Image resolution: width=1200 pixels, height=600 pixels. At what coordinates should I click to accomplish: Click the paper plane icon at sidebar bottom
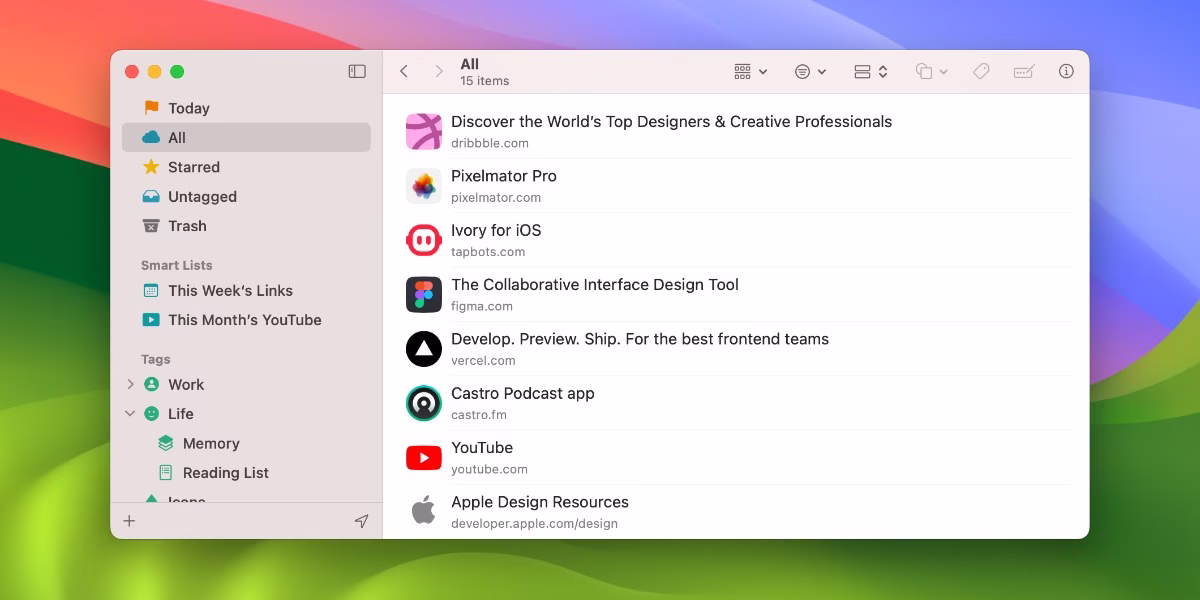point(361,521)
